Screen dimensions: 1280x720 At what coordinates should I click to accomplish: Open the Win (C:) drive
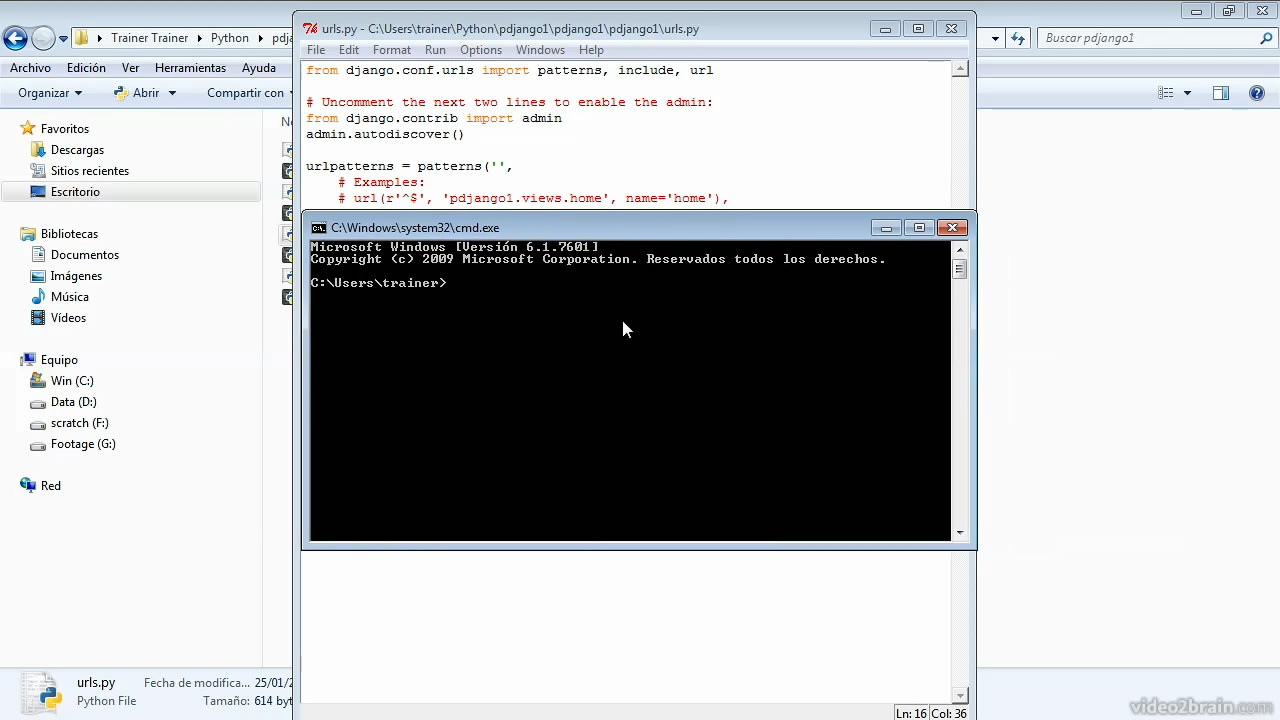tap(72, 381)
